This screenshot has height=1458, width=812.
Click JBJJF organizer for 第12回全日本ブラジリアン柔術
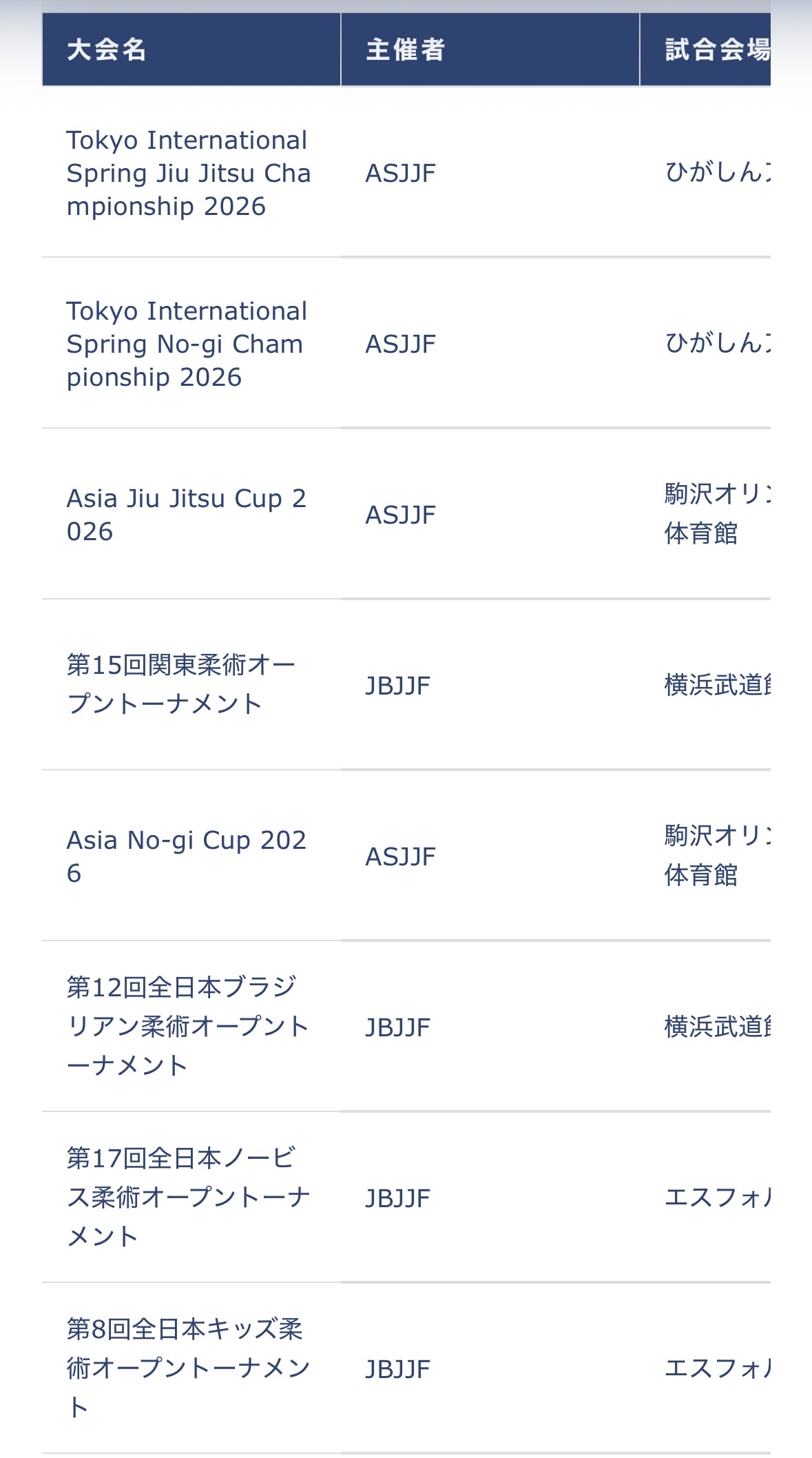pos(397,1027)
